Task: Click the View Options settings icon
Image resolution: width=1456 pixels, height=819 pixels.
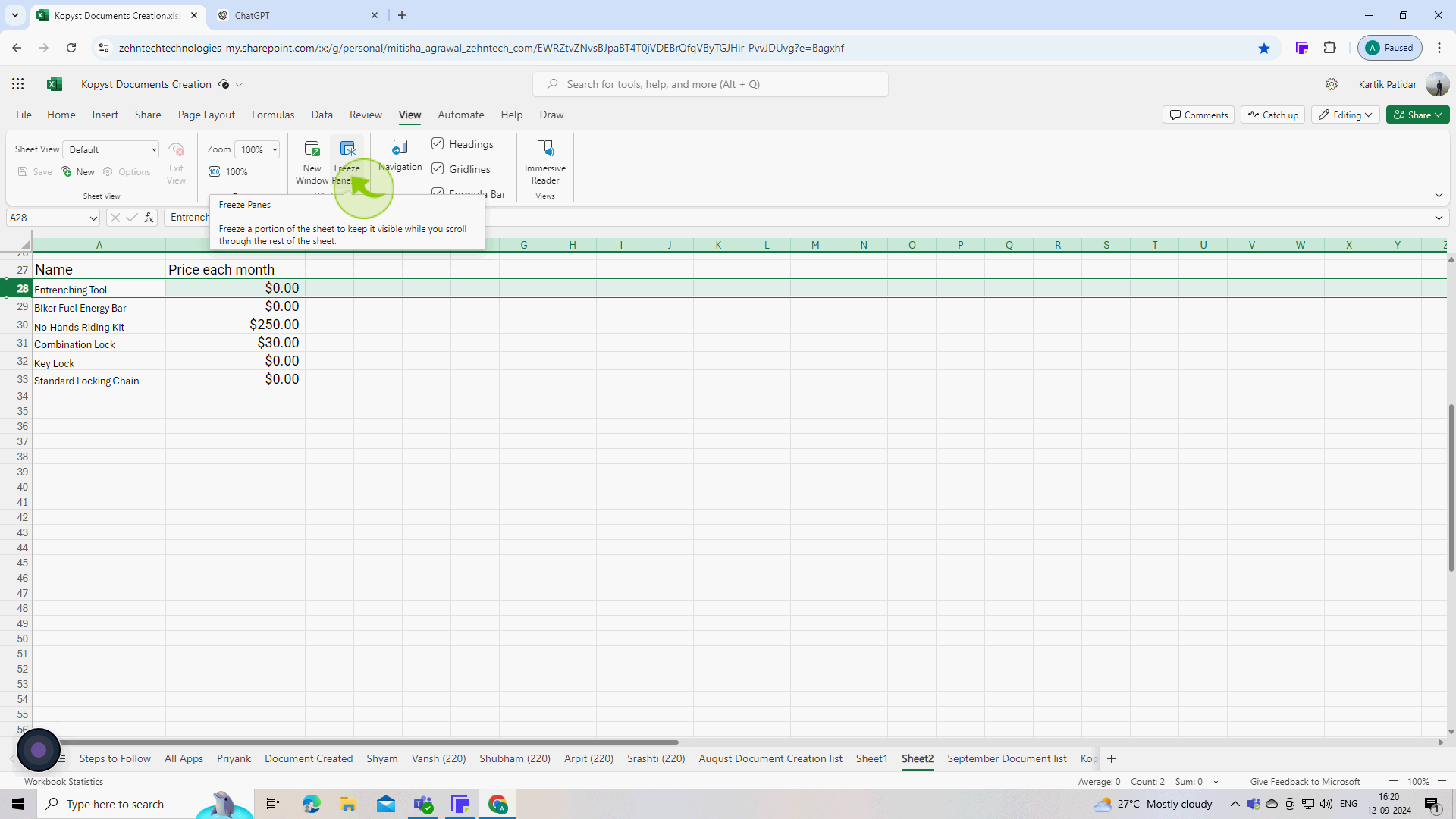Action: coord(1331,84)
